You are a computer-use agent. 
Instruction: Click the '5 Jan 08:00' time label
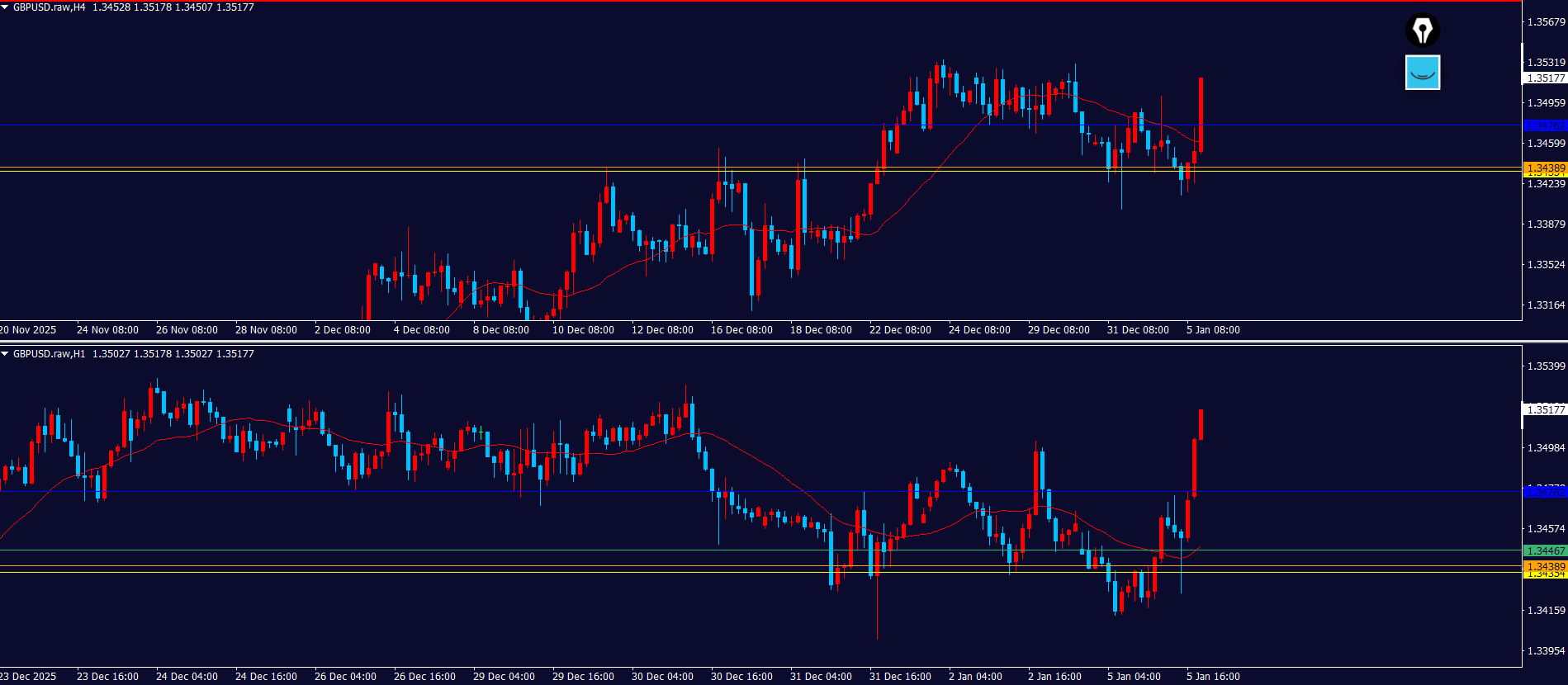(1212, 330)
